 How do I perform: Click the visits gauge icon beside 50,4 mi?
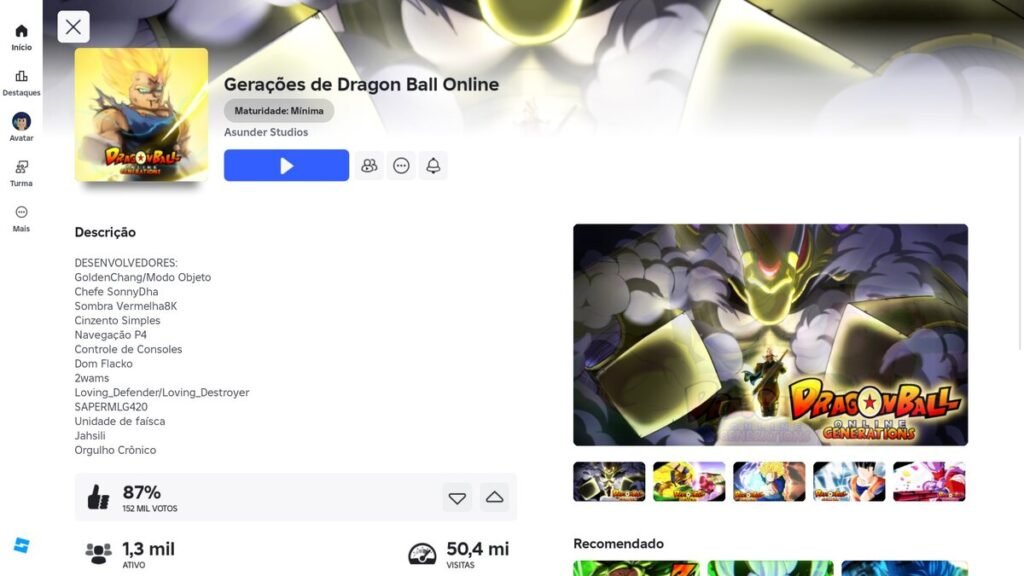[423, 553]
